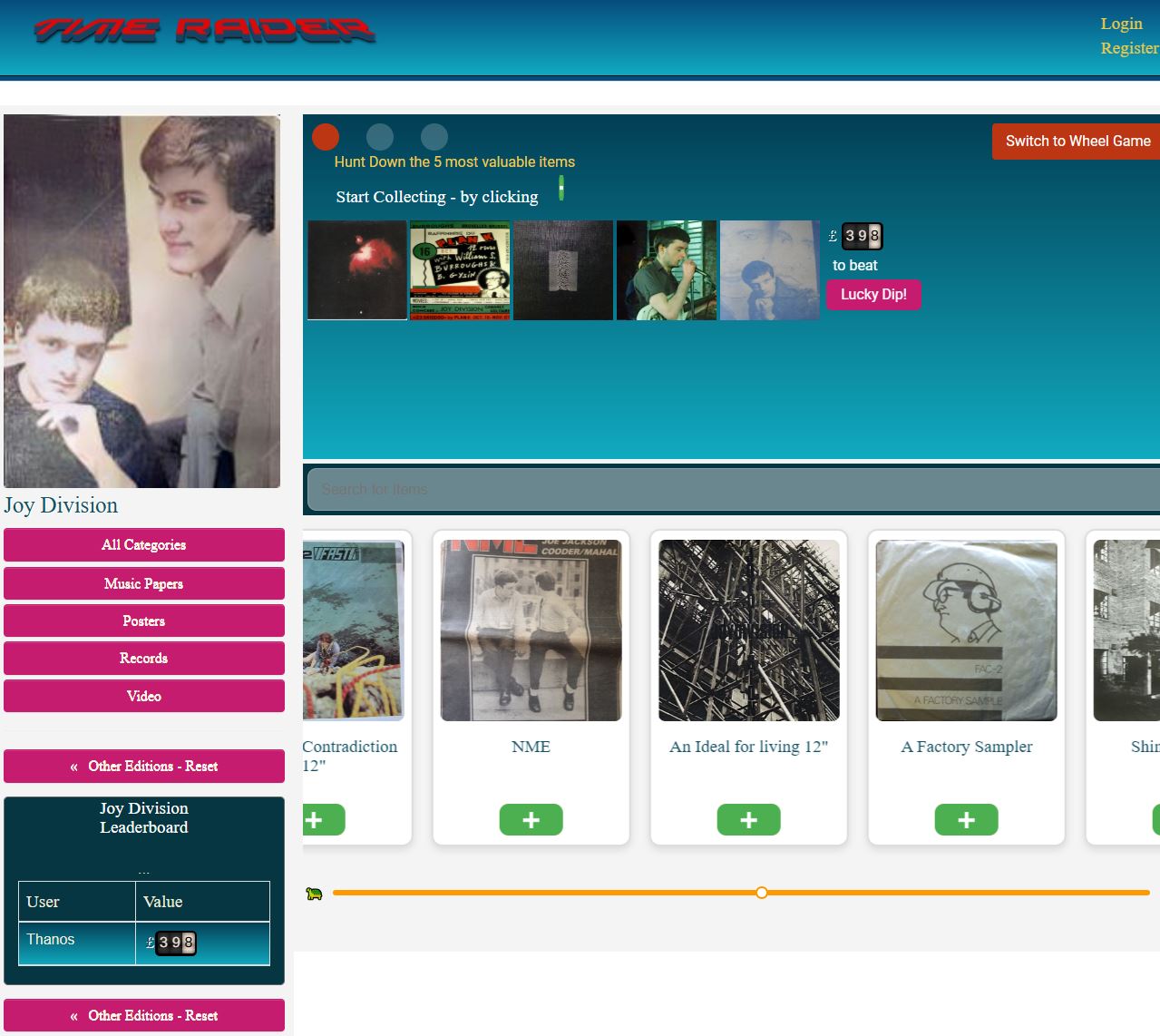
Task: Click the User column header in leaderboard
Action: (43, 902)
